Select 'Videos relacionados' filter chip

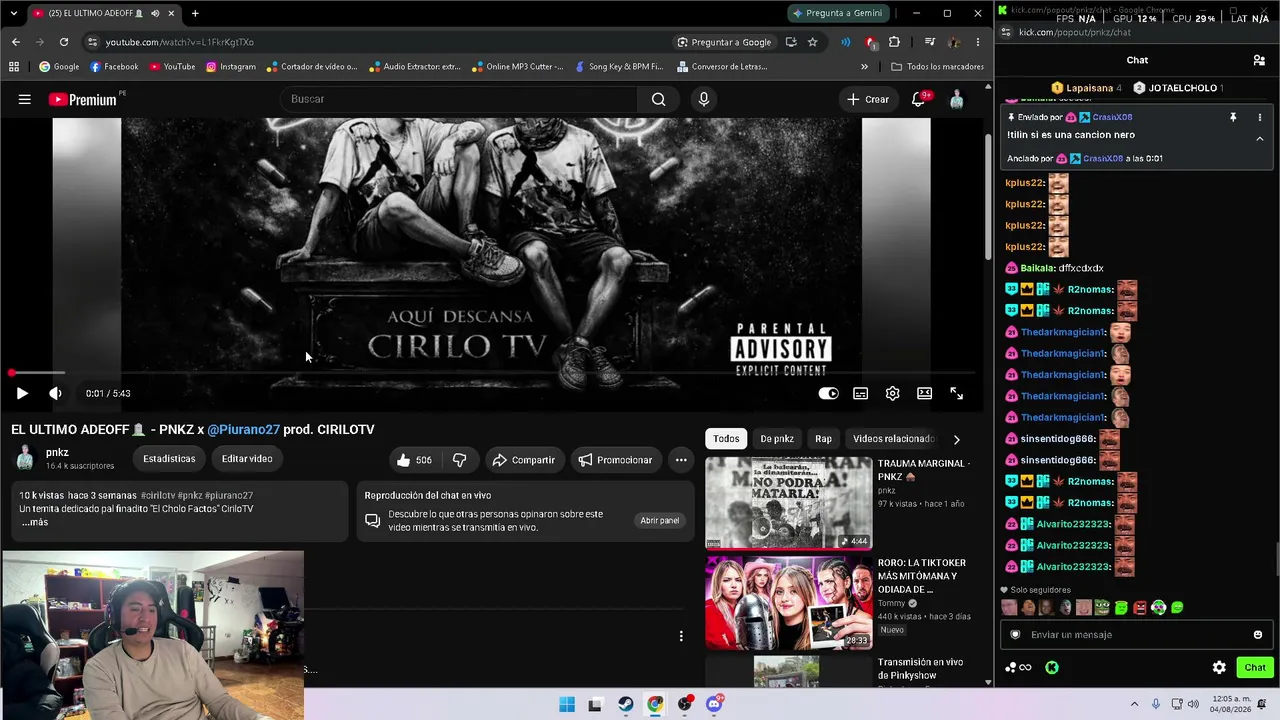coord(893,439)
